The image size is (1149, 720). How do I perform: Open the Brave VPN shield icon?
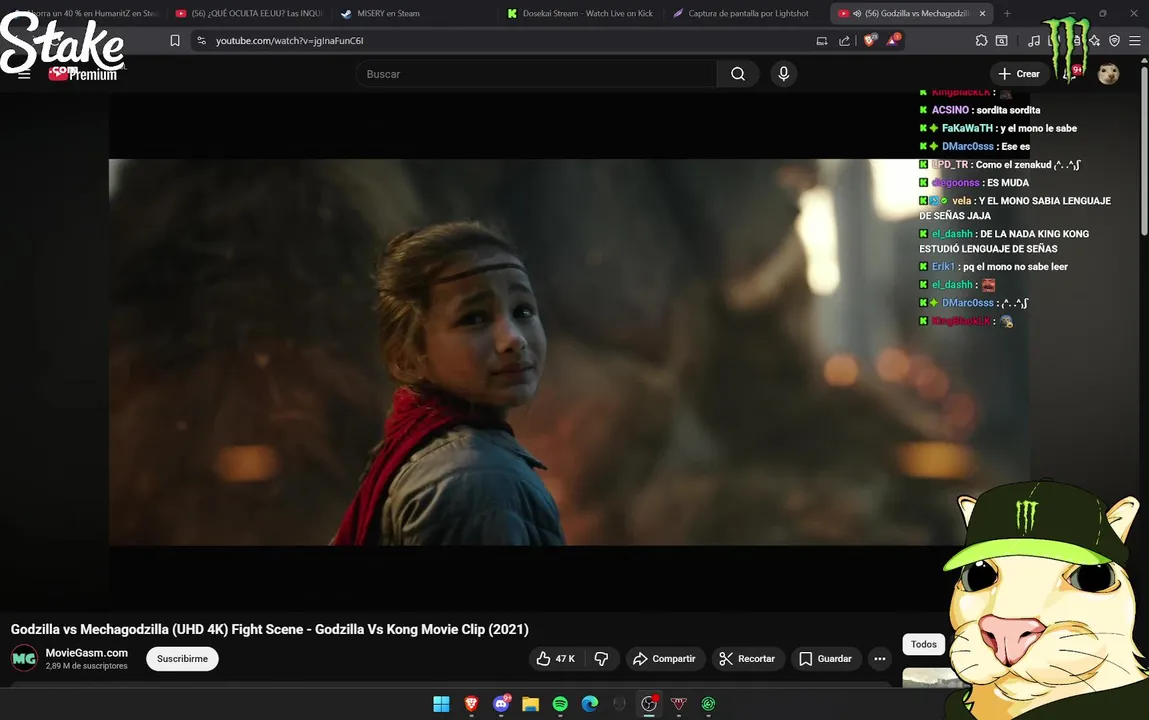point(1115,41)
